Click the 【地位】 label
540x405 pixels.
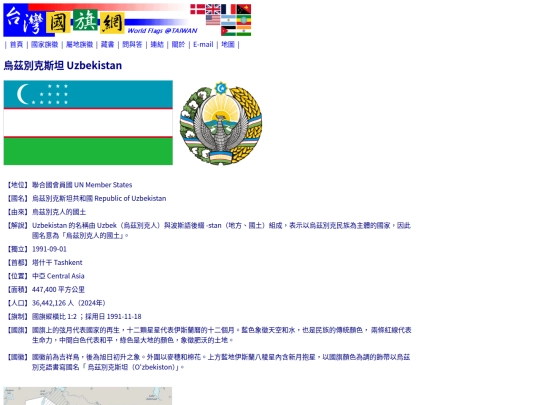pos(17,185)
